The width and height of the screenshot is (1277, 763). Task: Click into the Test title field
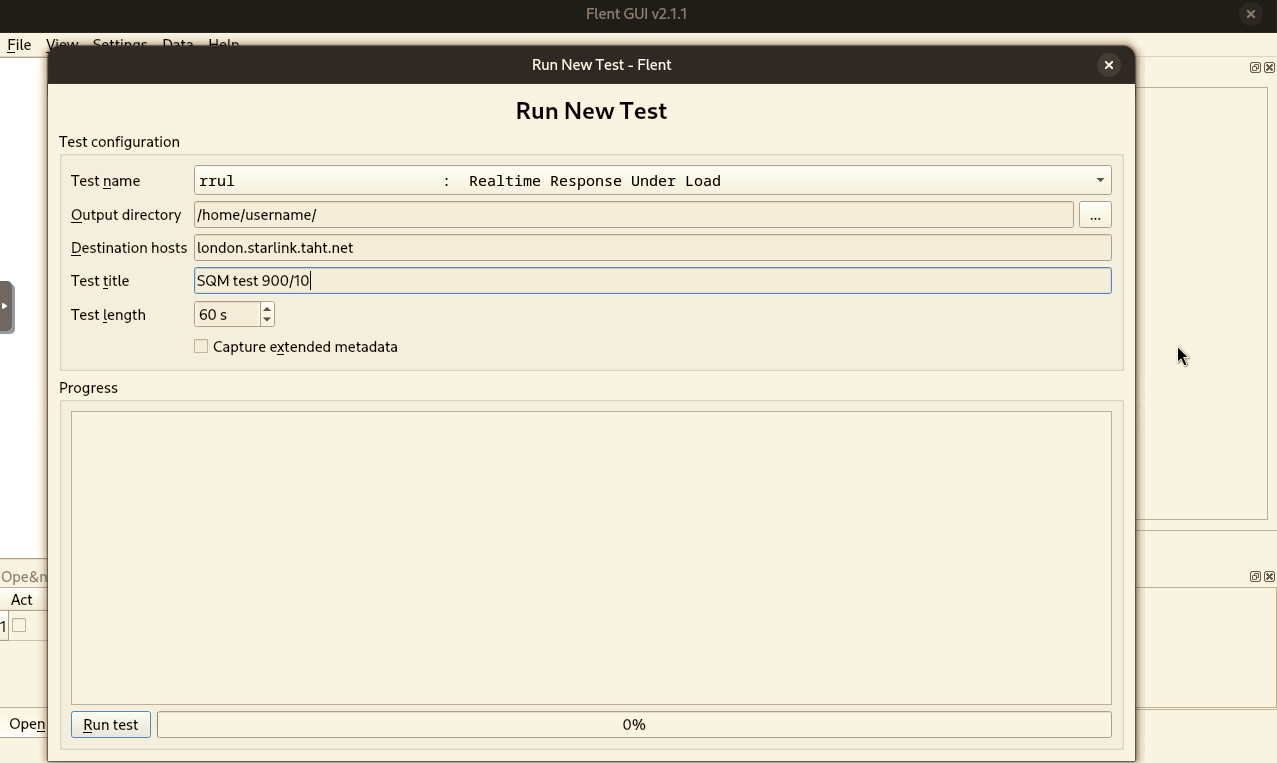pos(652,280)
